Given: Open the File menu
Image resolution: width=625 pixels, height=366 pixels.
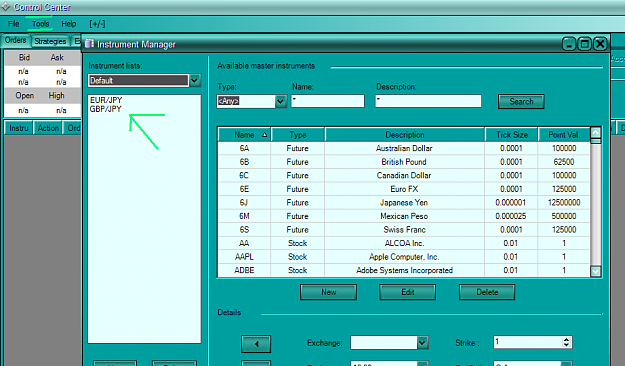Looking at the screenshot, I should 14,24.
